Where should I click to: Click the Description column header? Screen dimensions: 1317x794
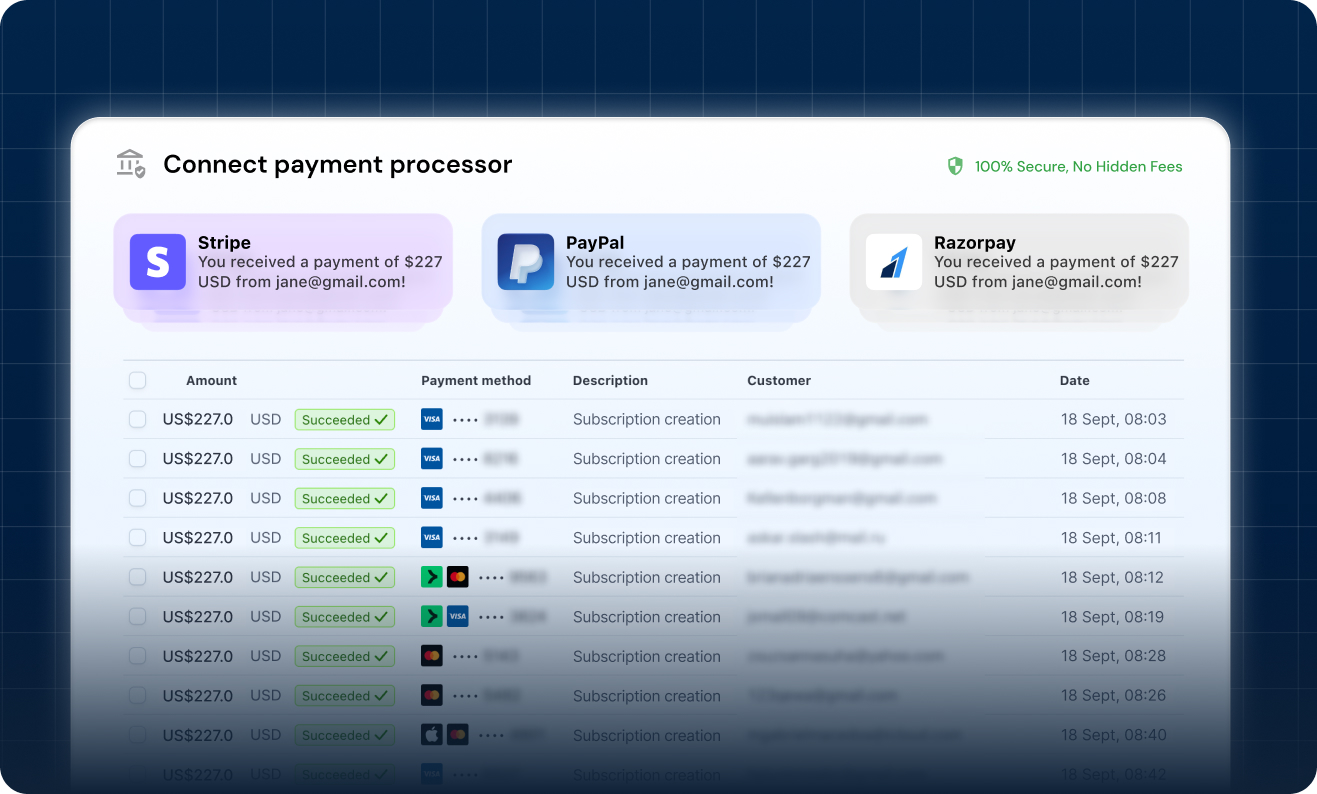610,381
